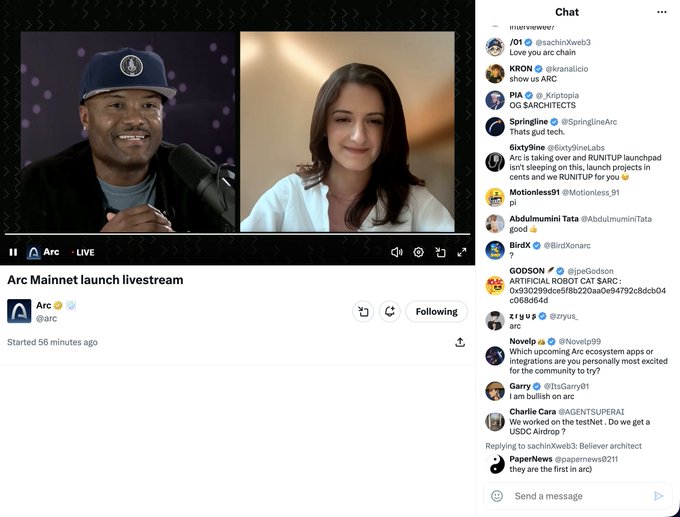Click Abdulmumini Tata's avatar
The width and height of the screenshot is (680, 517).
click(x=495, y=224)
